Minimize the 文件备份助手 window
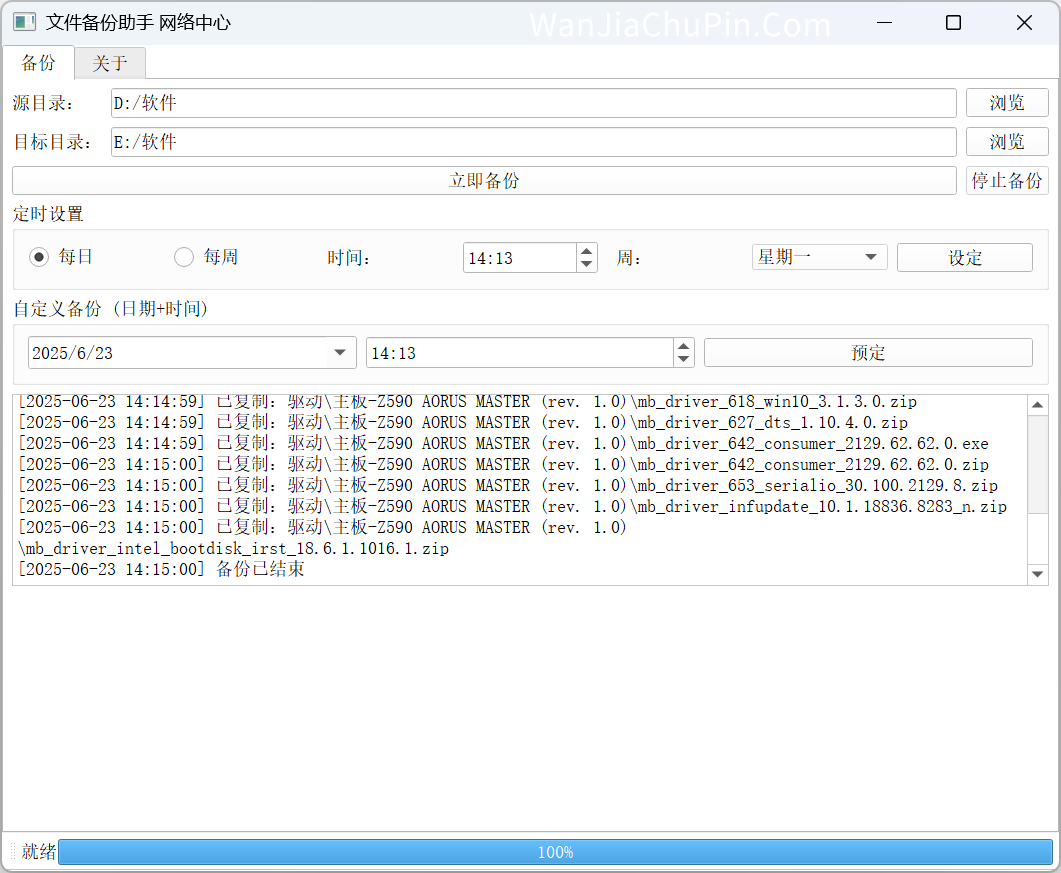Image resolution: width=1061 pixels, height=873 pixels. pyautogui.click(x=884, y=22)
